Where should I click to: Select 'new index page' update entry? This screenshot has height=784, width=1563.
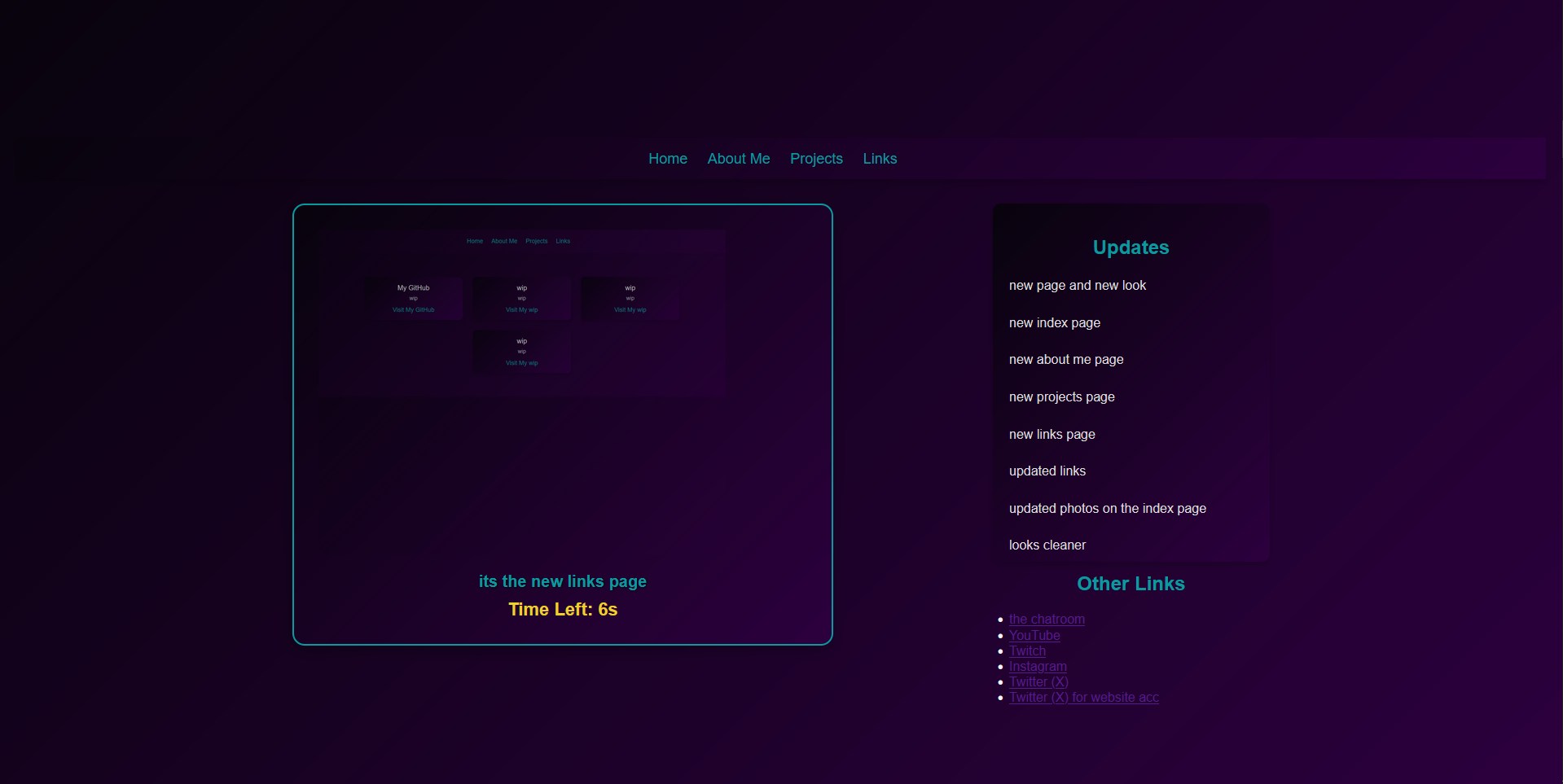[1054, 323]
